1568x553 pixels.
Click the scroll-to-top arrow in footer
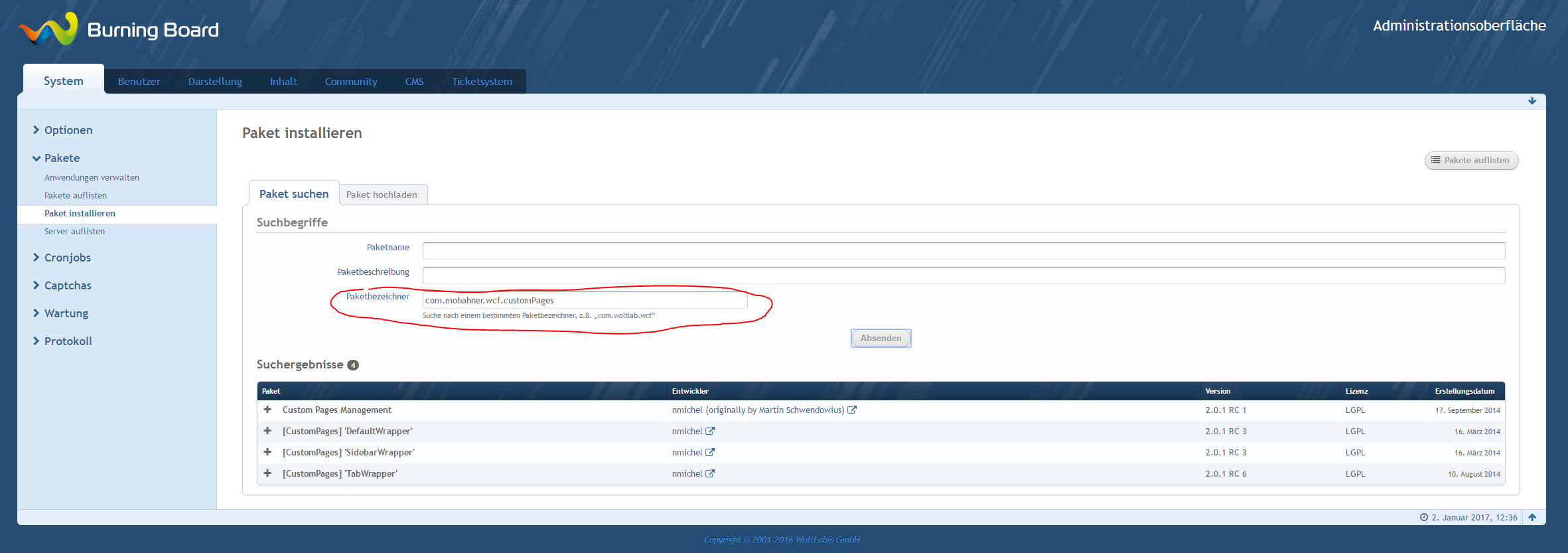pos(1532,517)
